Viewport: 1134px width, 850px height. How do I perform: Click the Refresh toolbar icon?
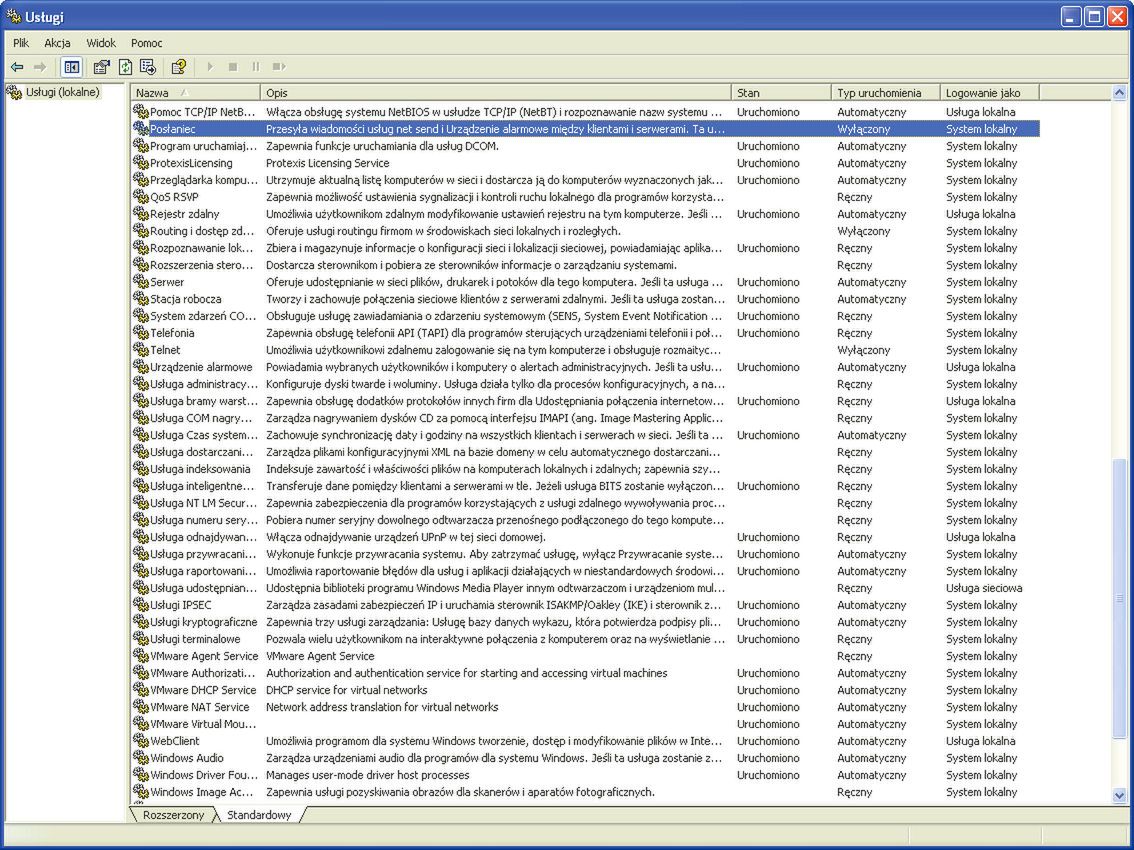pos(125,67)
